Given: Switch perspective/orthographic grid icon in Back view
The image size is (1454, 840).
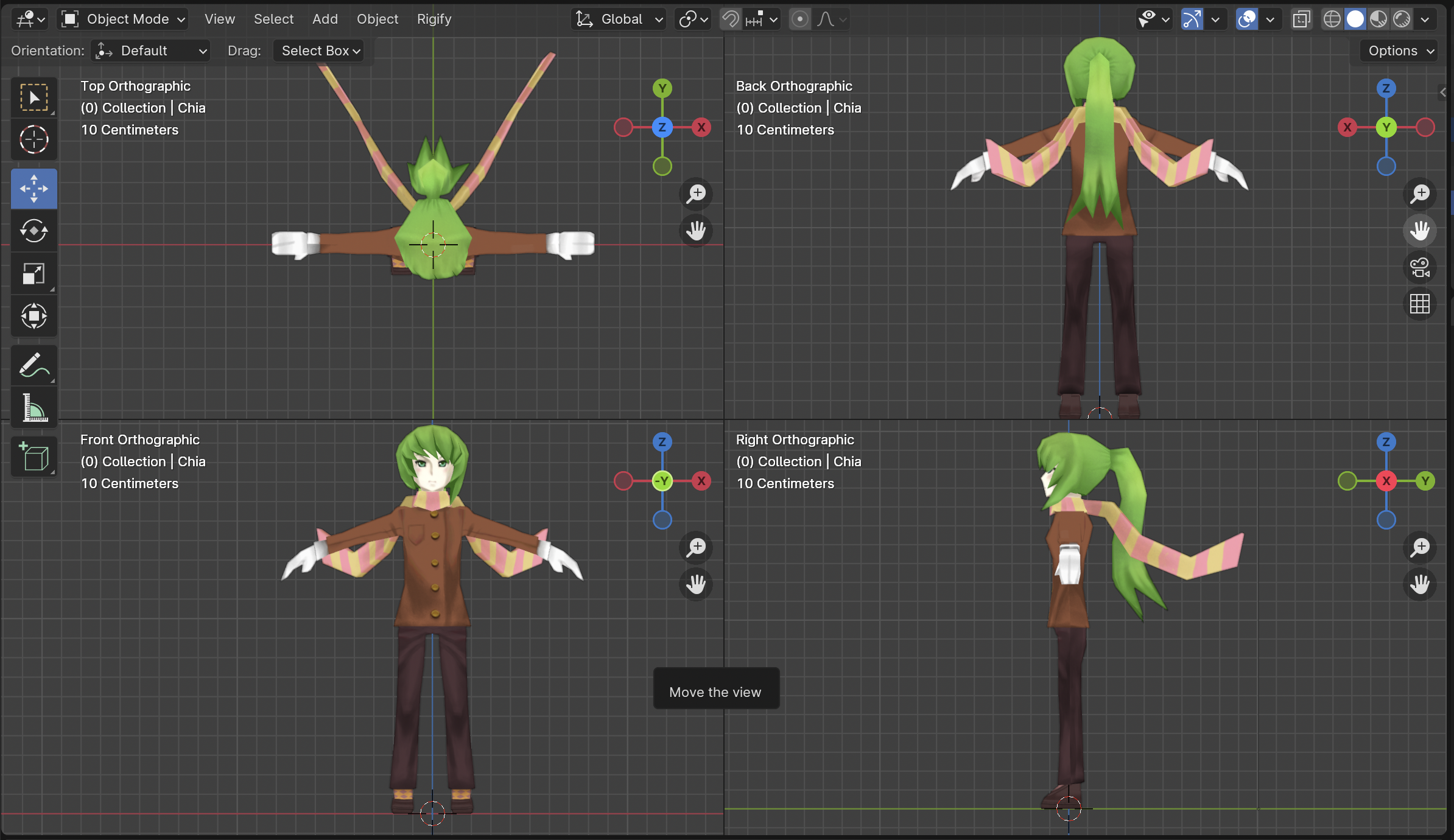Looking at the screenshot, I should pyautogui.click(x=1420, y=304).
